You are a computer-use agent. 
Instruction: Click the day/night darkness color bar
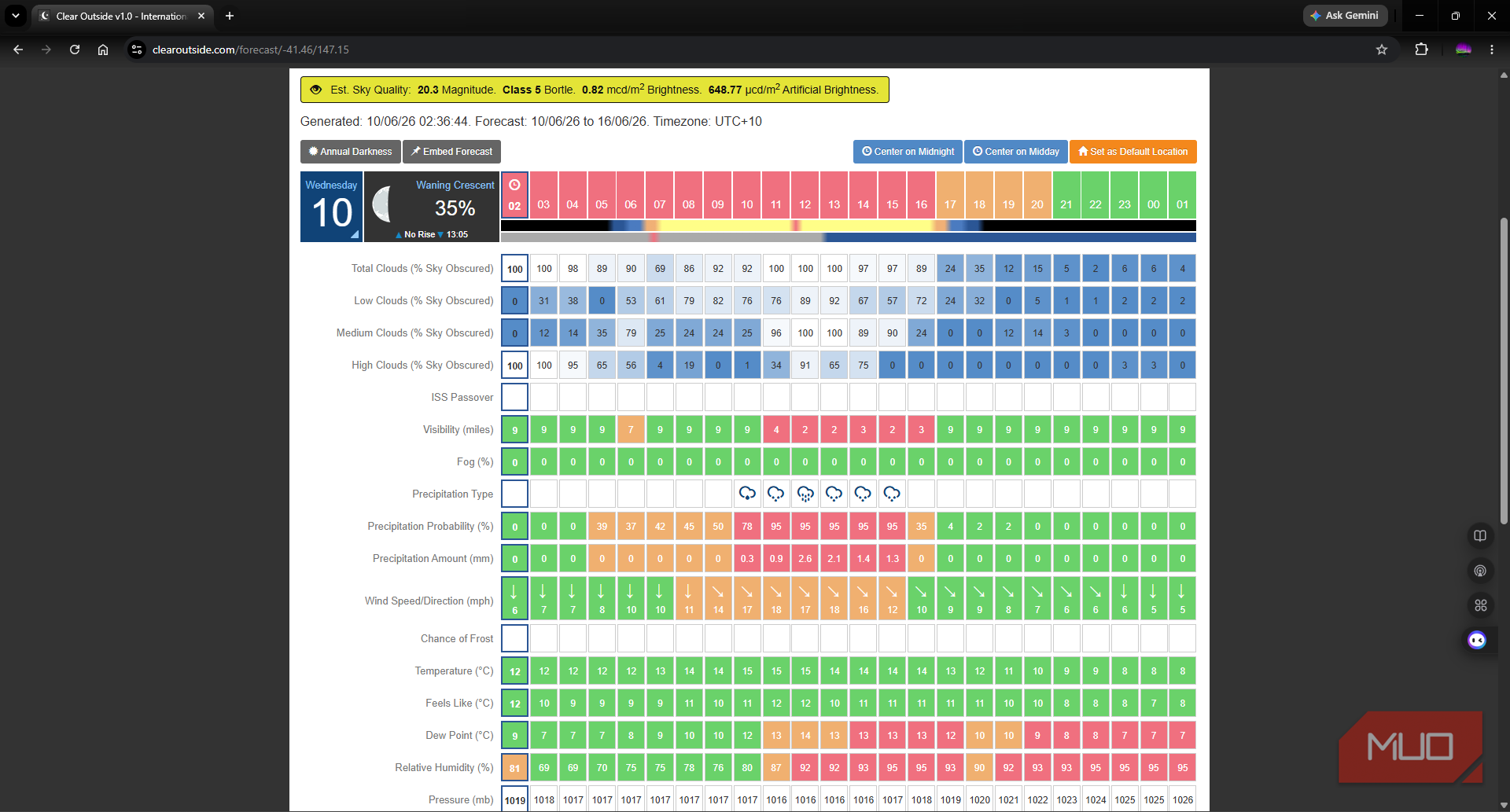[849, 226]
